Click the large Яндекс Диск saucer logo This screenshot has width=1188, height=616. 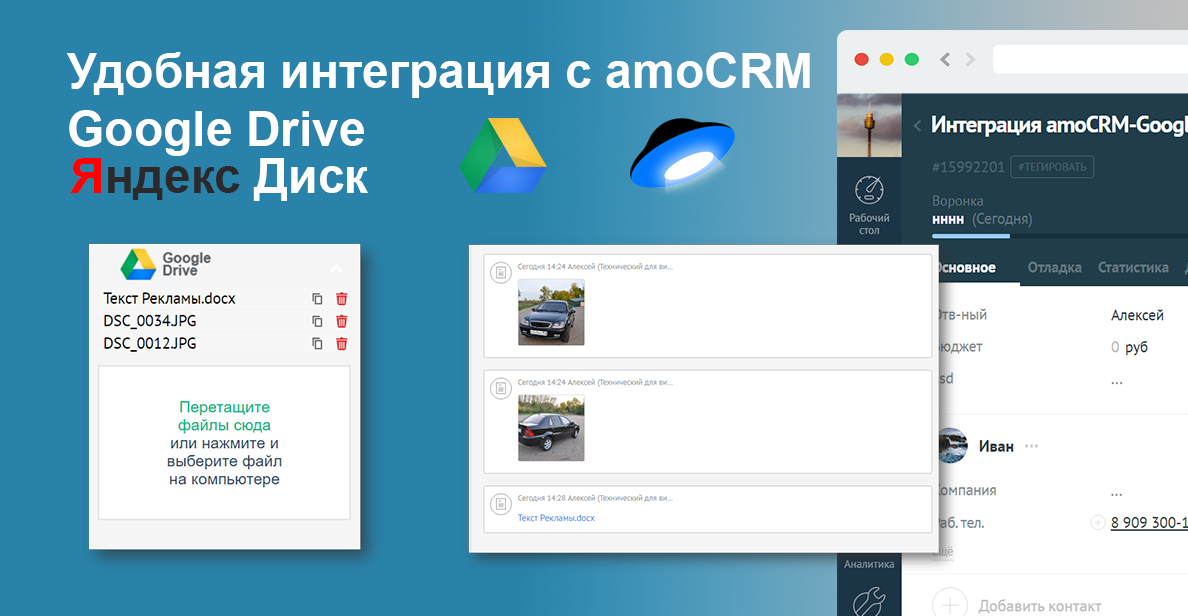(682, 154)
